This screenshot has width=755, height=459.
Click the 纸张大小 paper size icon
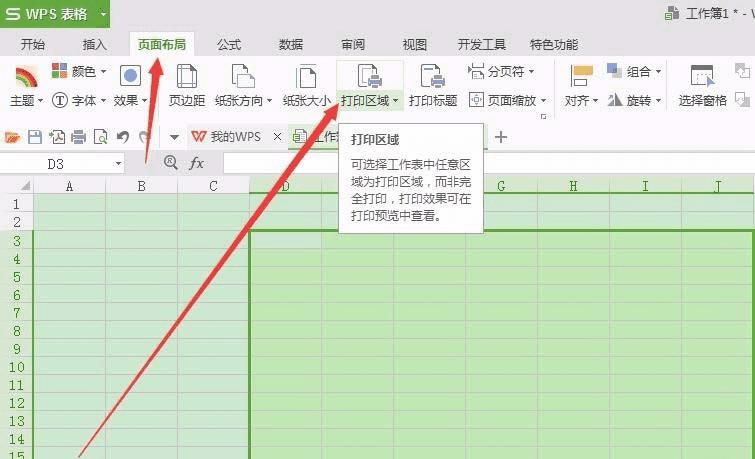click(306, 77)
